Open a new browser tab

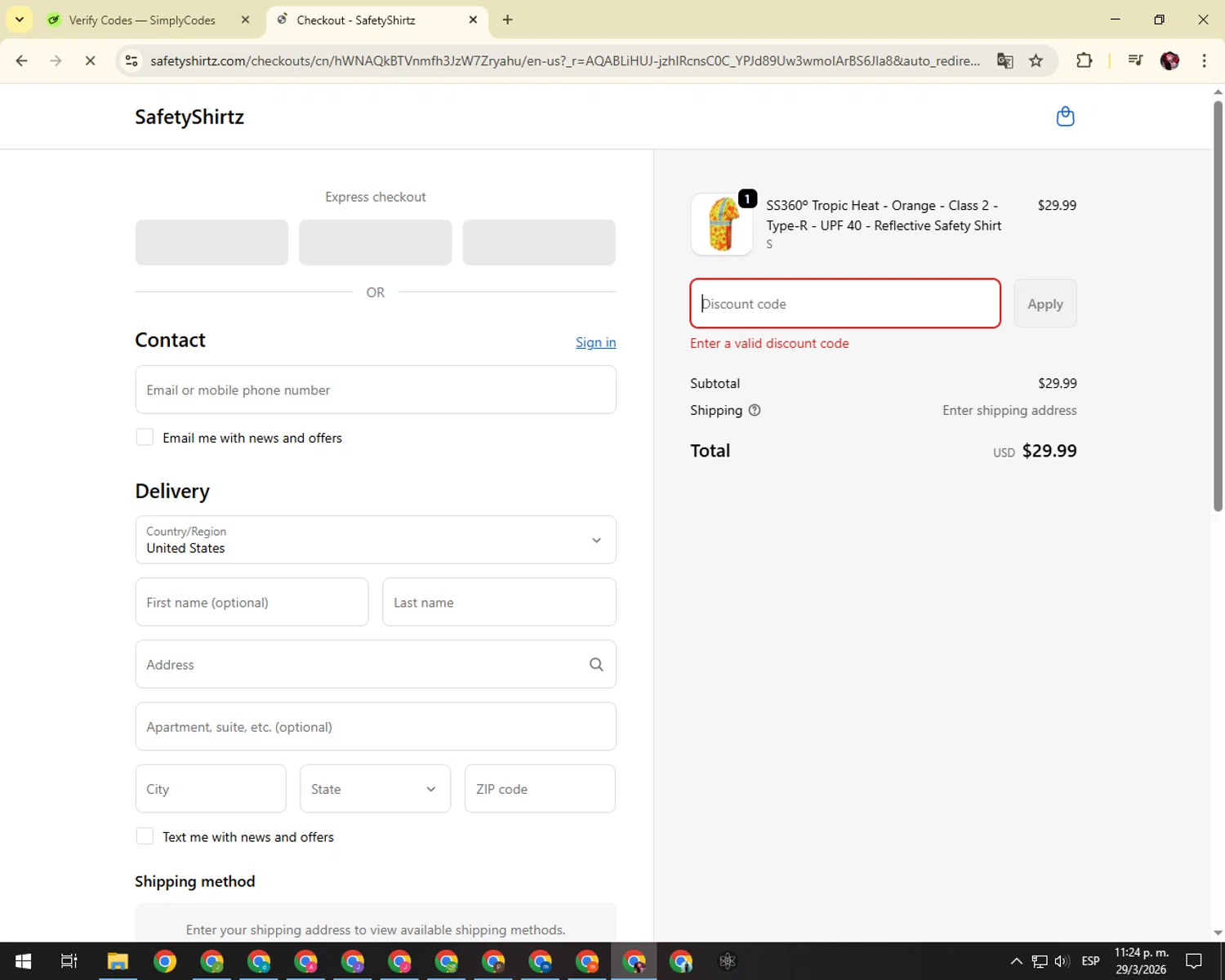[507, 20]
